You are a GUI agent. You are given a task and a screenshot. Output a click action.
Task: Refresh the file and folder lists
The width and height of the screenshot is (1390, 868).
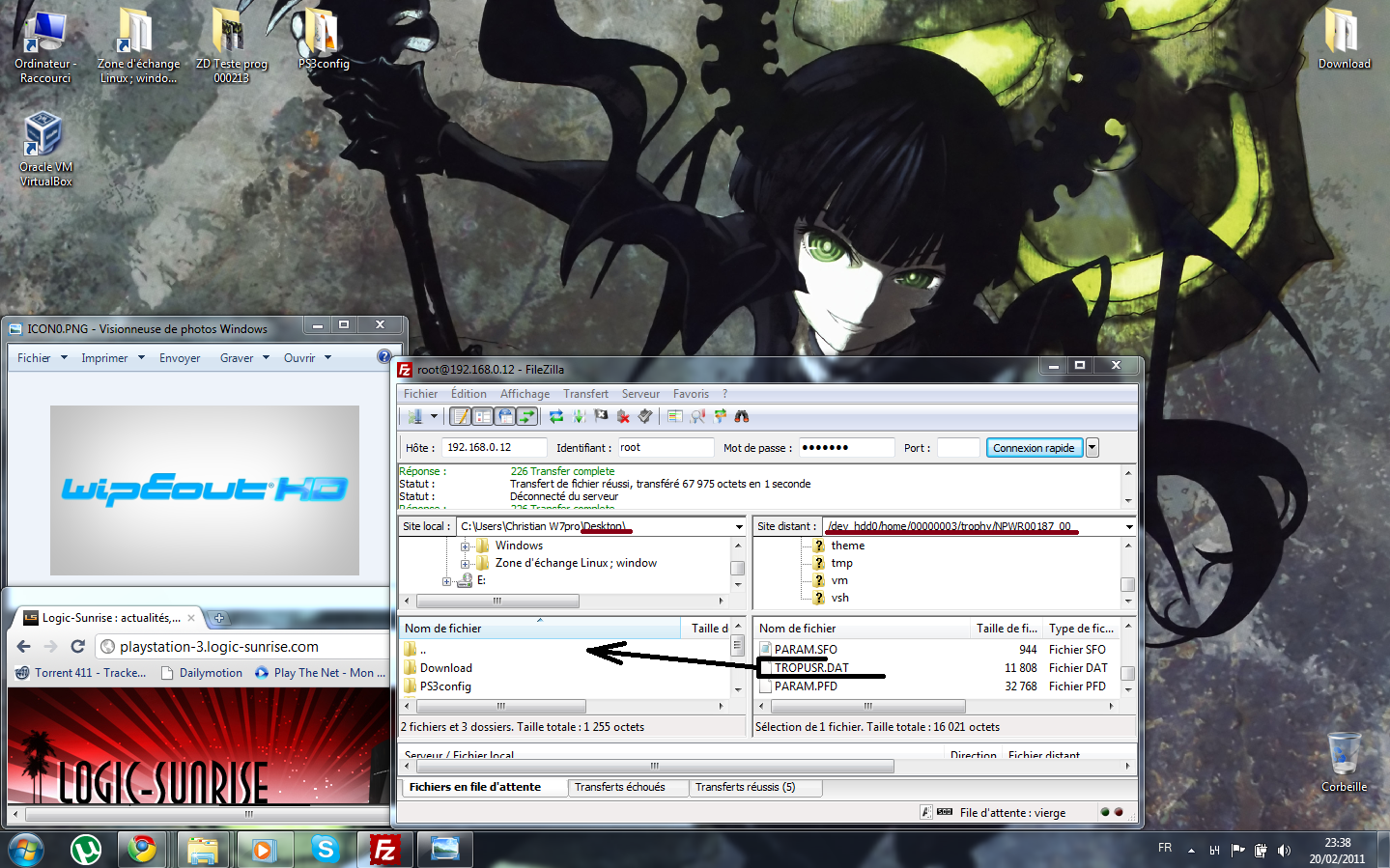(556, 416)
